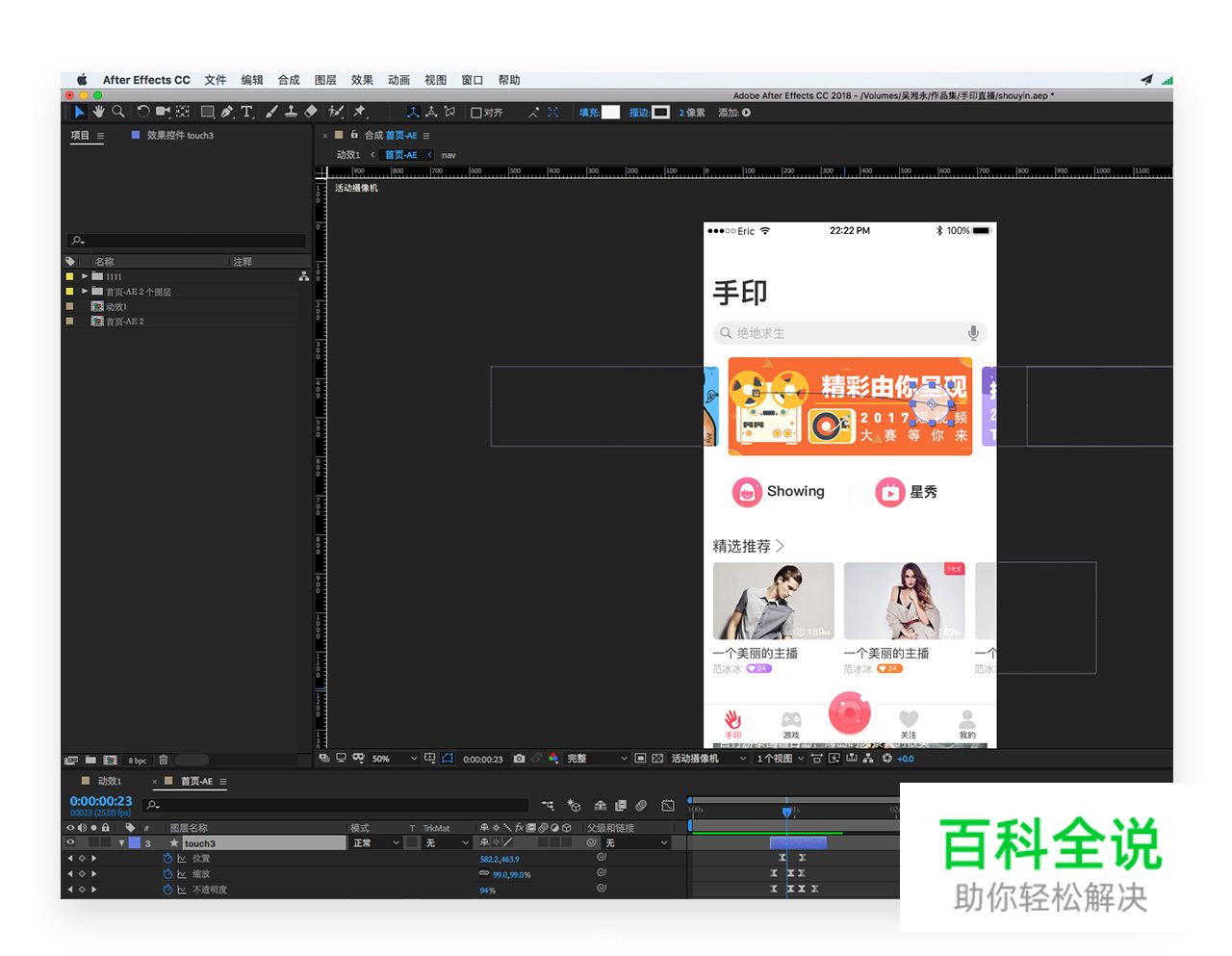
Task: Click the 8 bpc color depth button
Action: 138,761
